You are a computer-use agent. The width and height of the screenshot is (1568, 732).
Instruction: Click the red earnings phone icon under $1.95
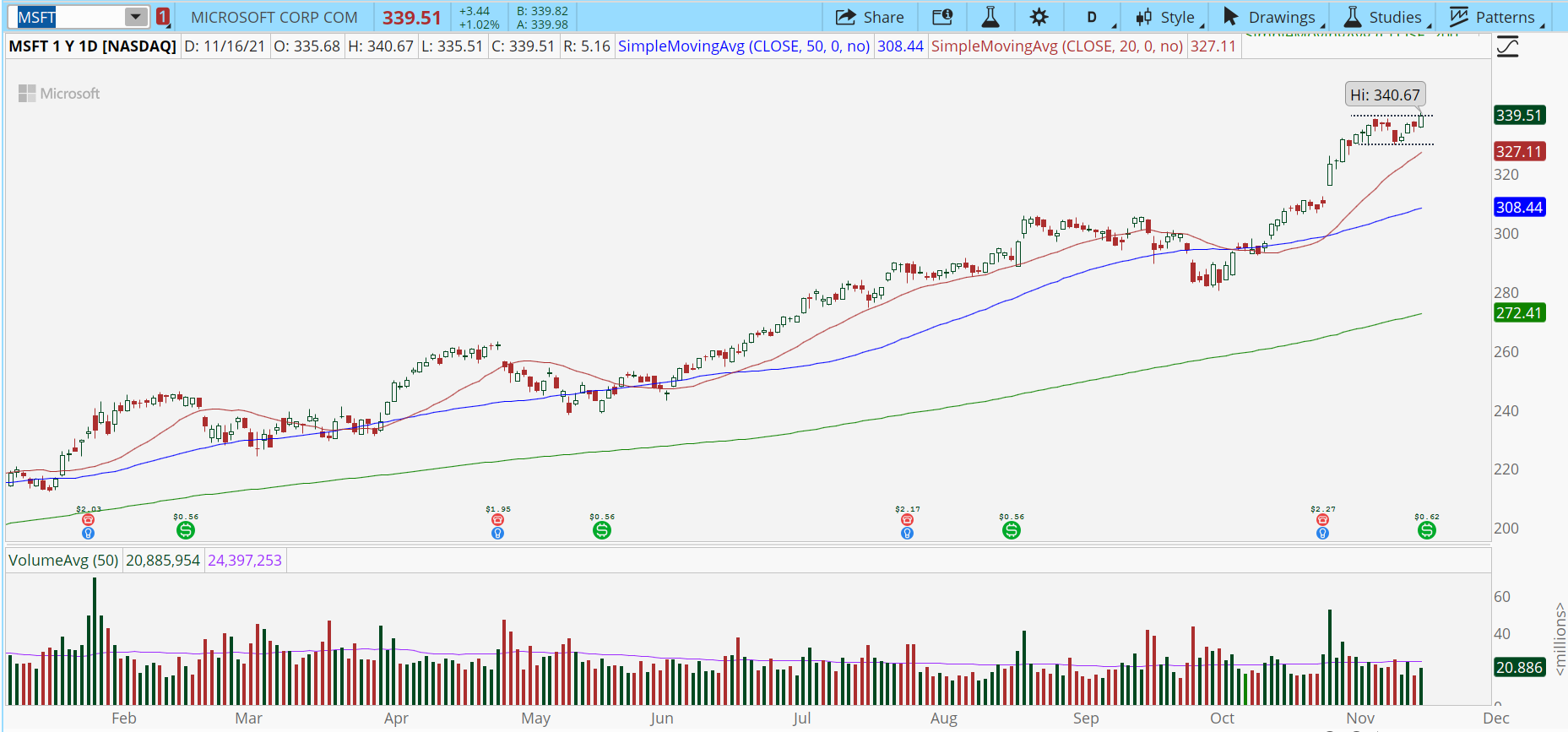[497, 520]
